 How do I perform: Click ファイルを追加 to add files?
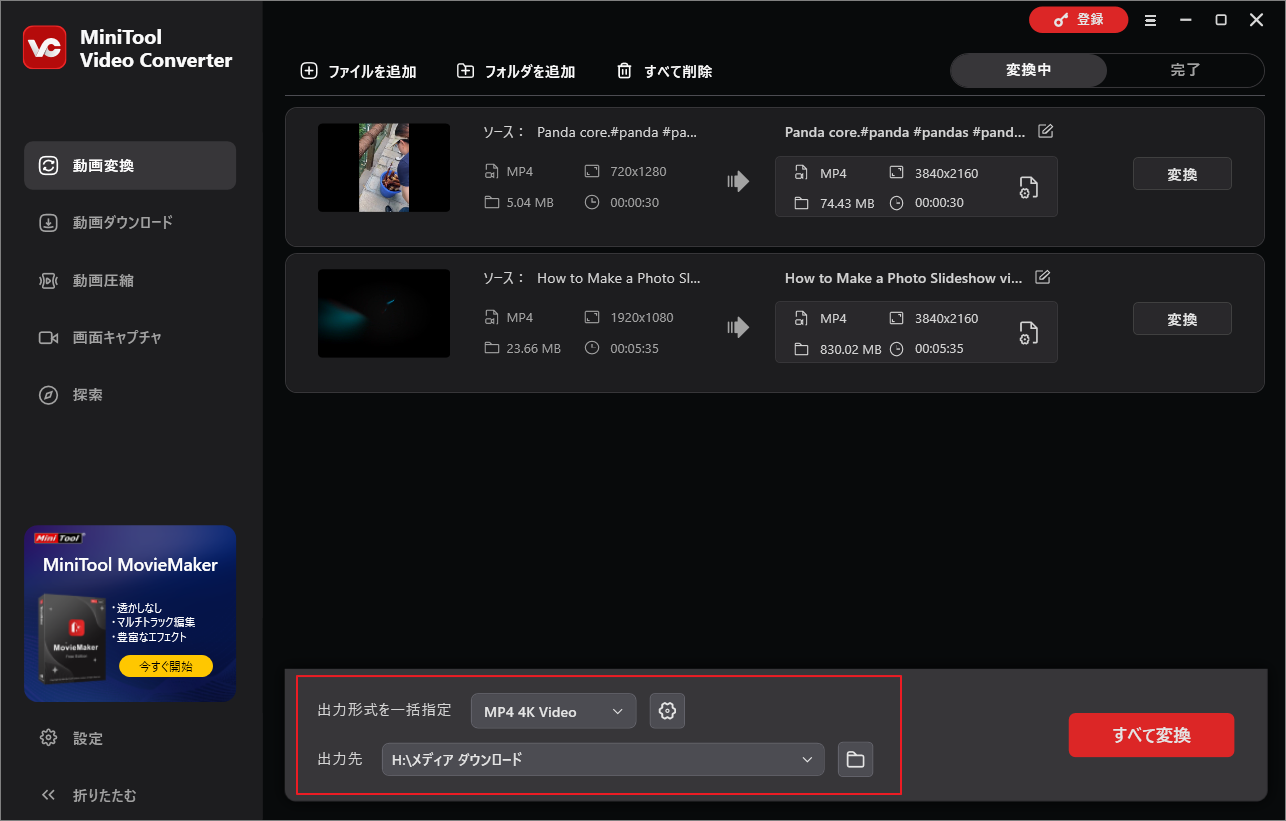[359, 71]
